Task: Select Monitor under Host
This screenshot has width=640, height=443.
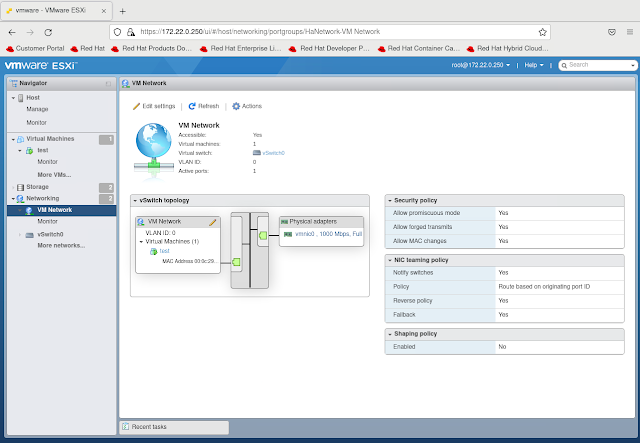Action: pos(36,122)
